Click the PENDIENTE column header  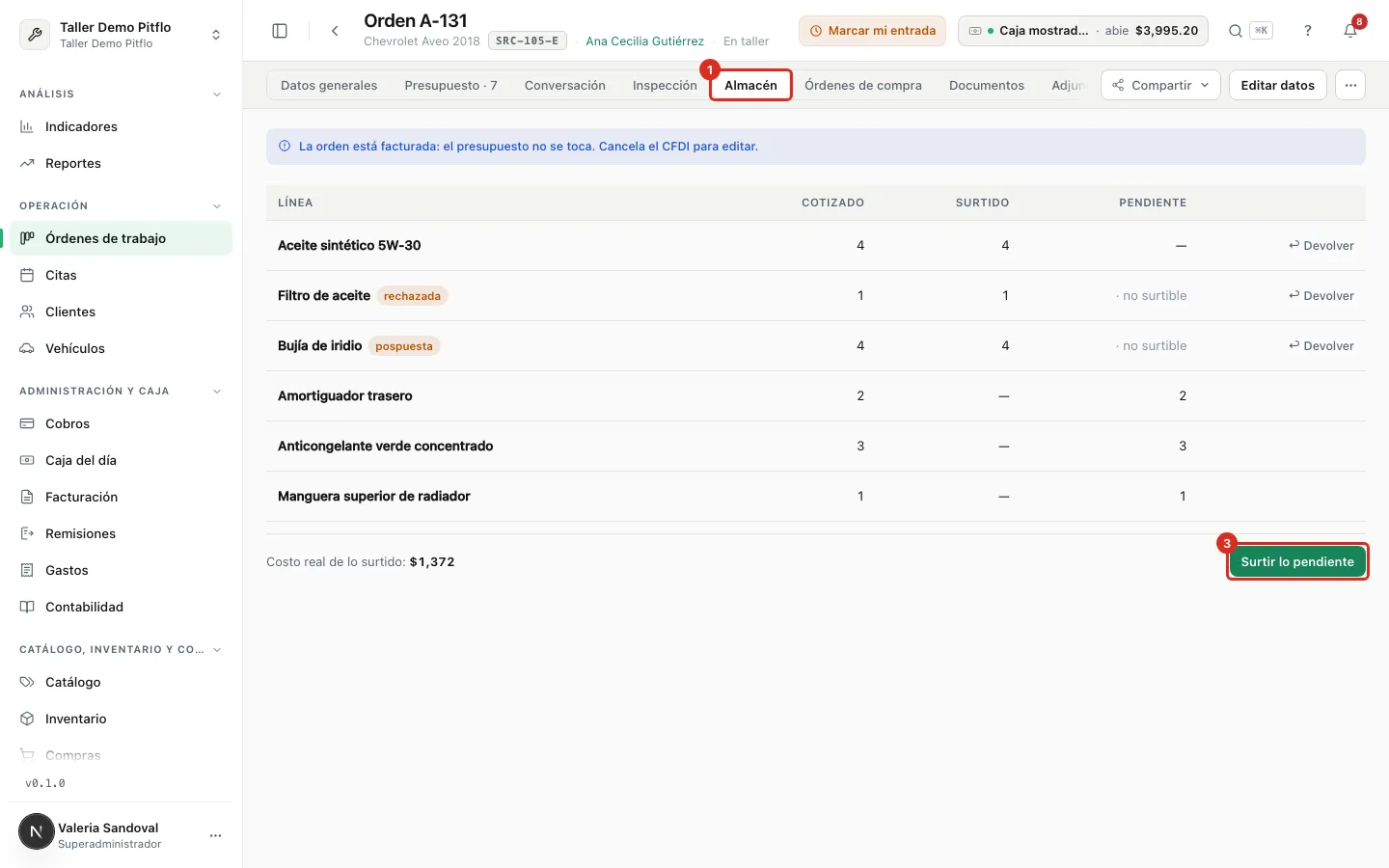(x=1153, y=203)
